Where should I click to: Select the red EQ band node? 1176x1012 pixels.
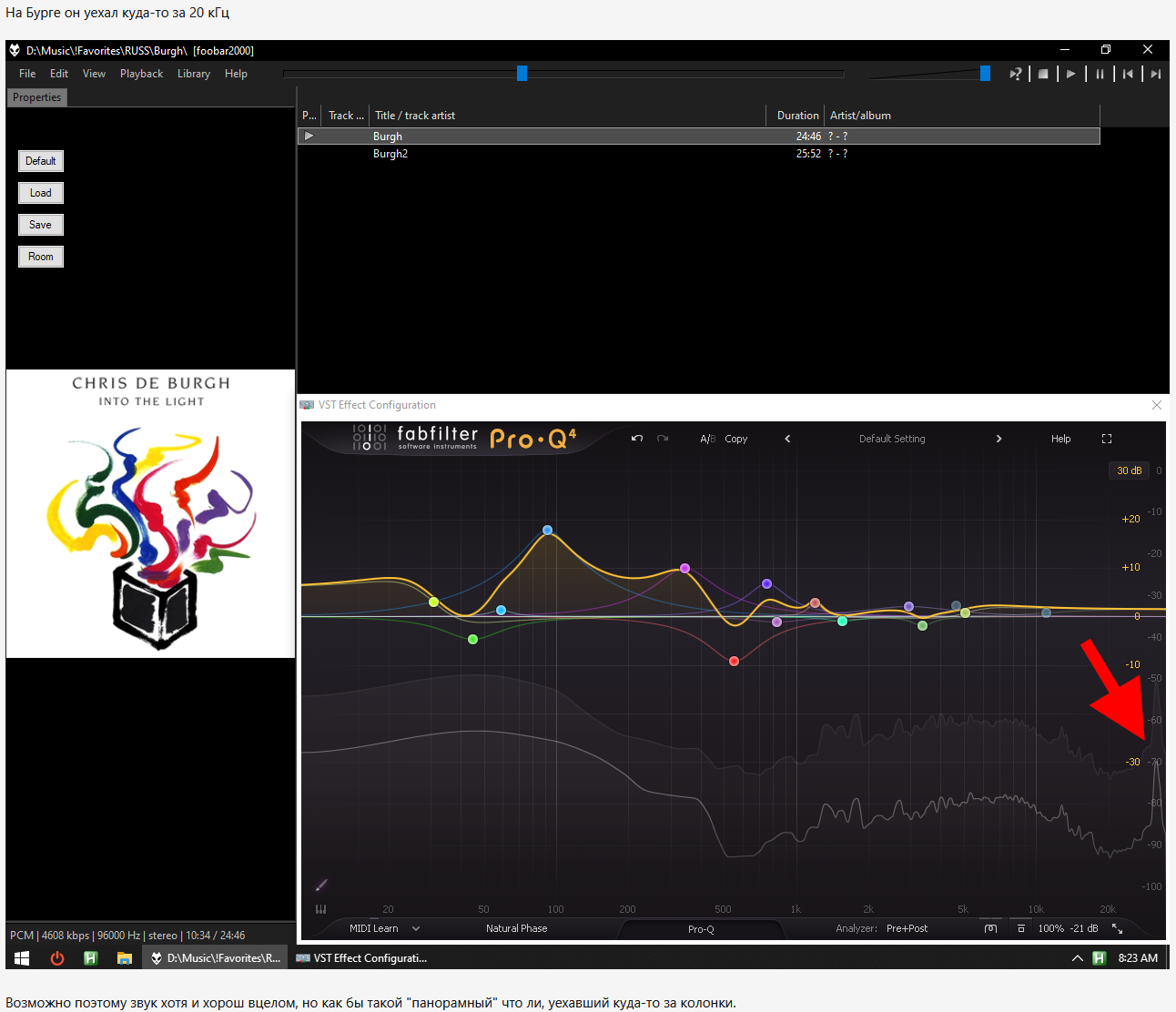point(734,661)
